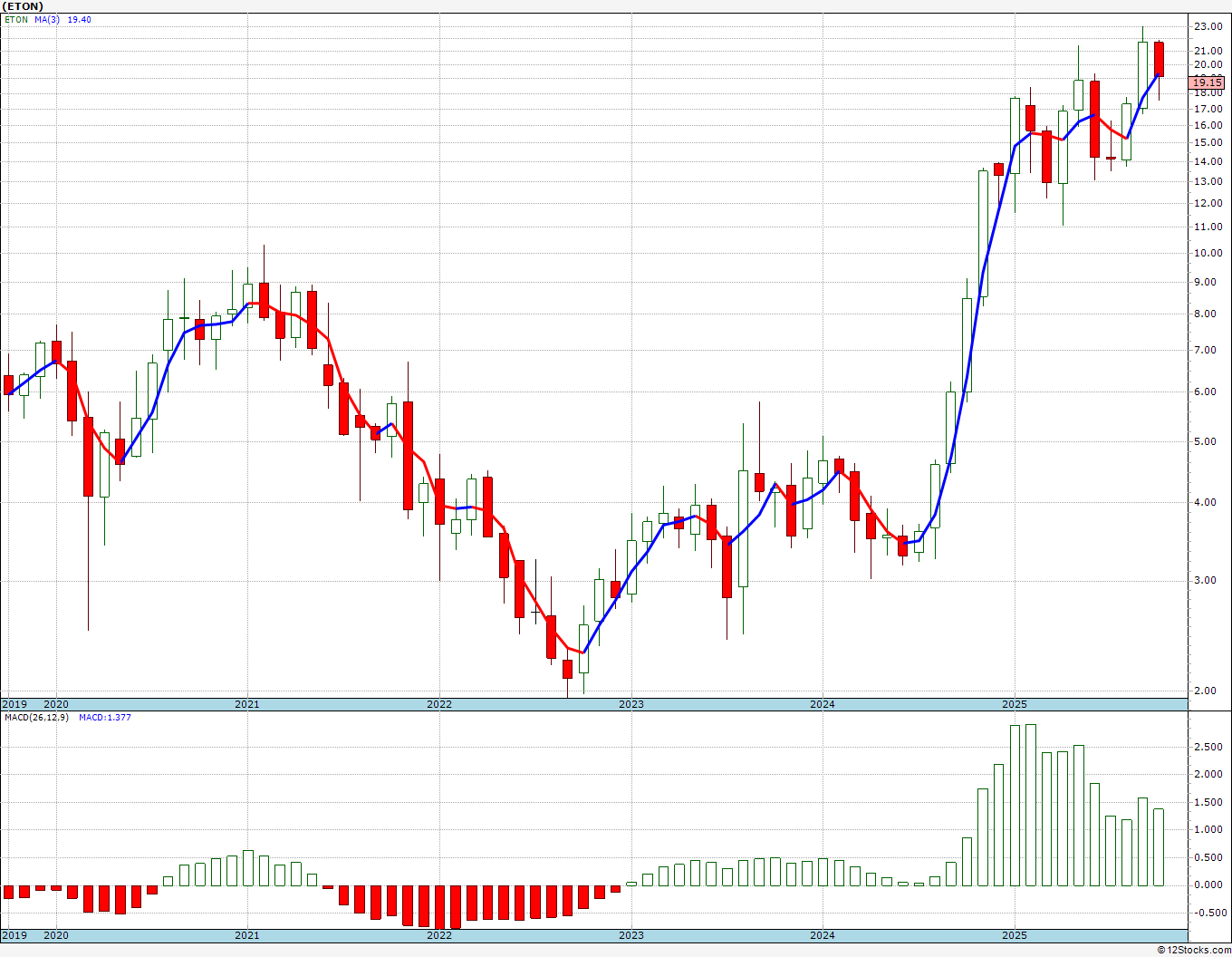This screenshot has height=957, width=1232.
Task: Click 2020 on the price chart time axis
Action: coord(56,704)
